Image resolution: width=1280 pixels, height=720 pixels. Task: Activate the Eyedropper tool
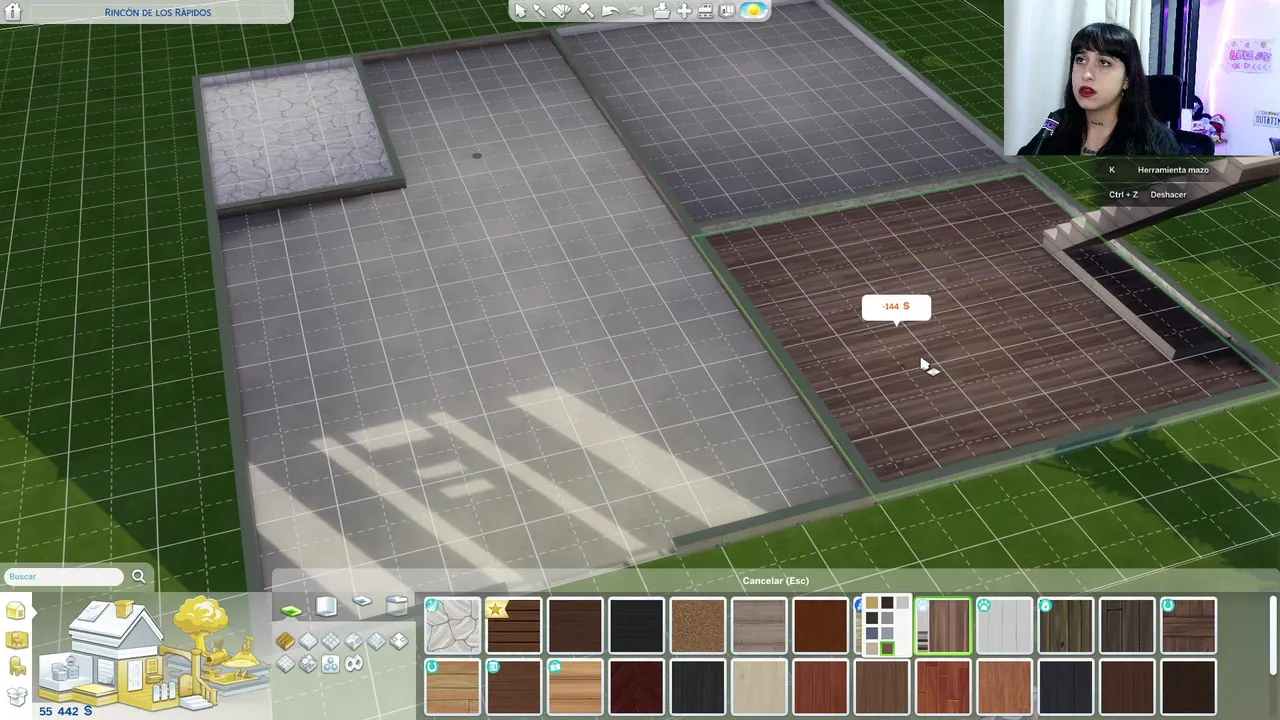(539, 11)
